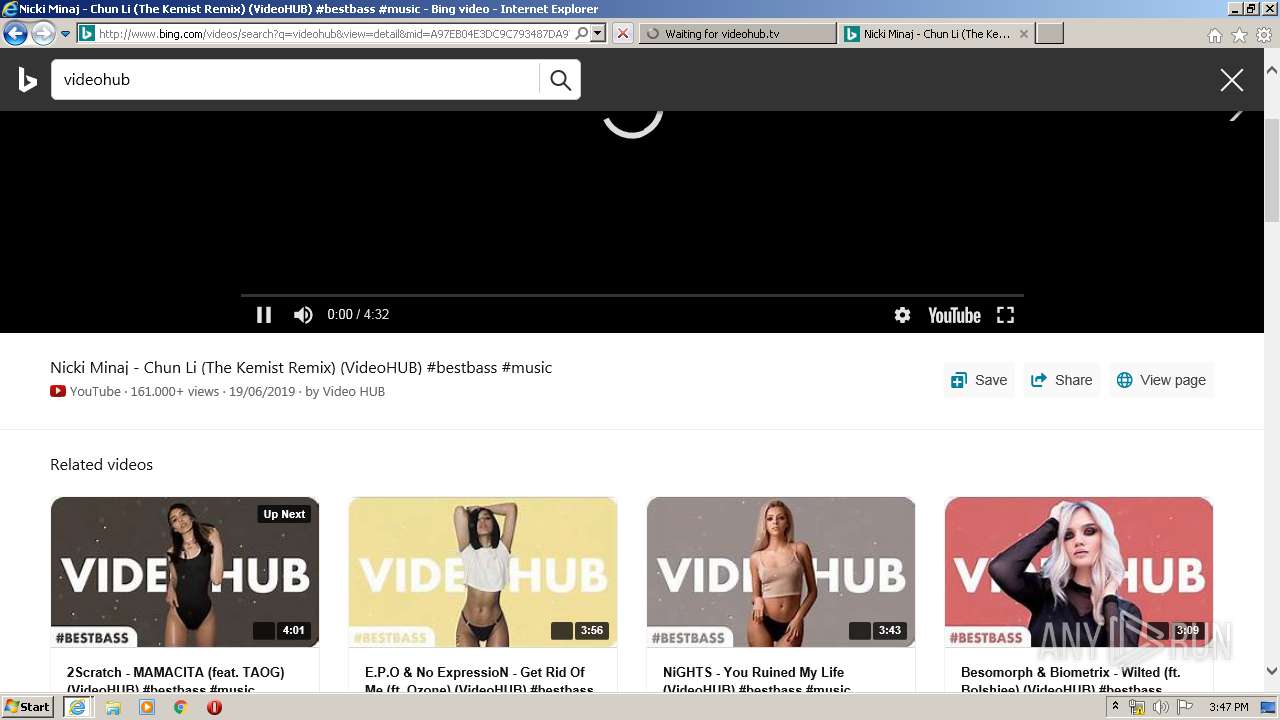Click Besomorph & Biometrix title link

tap(1070, 680)
